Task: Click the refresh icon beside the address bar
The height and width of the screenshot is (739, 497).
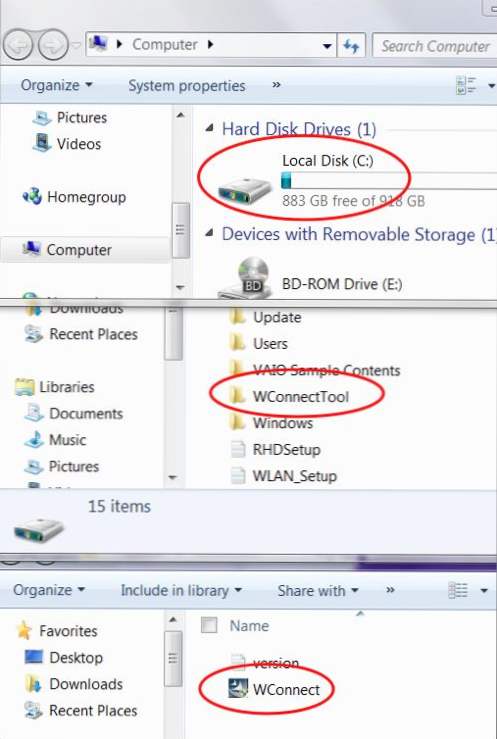Action: click(x=351, y=46)
